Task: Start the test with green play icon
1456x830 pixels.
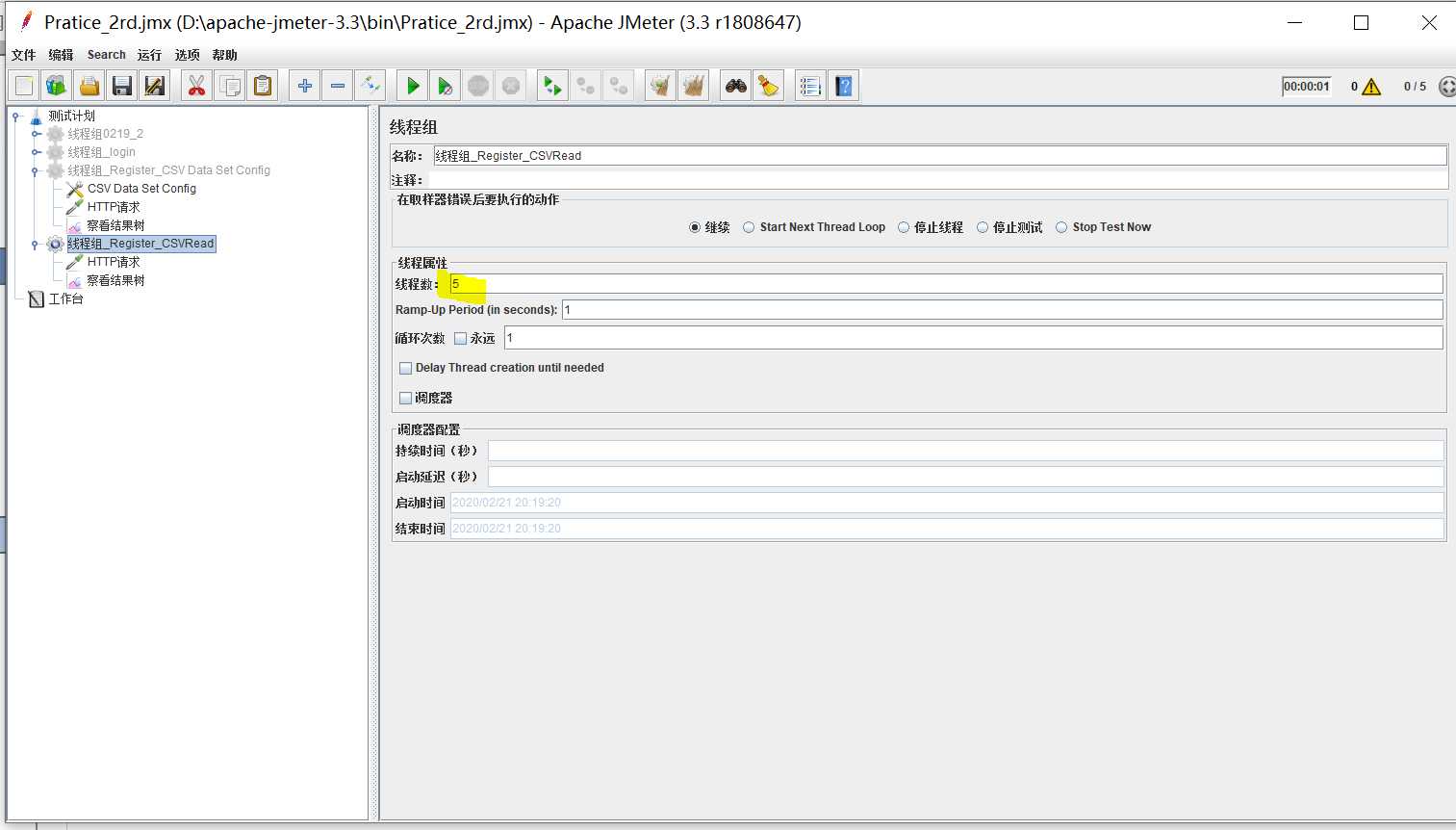Action: click(413, 86)
